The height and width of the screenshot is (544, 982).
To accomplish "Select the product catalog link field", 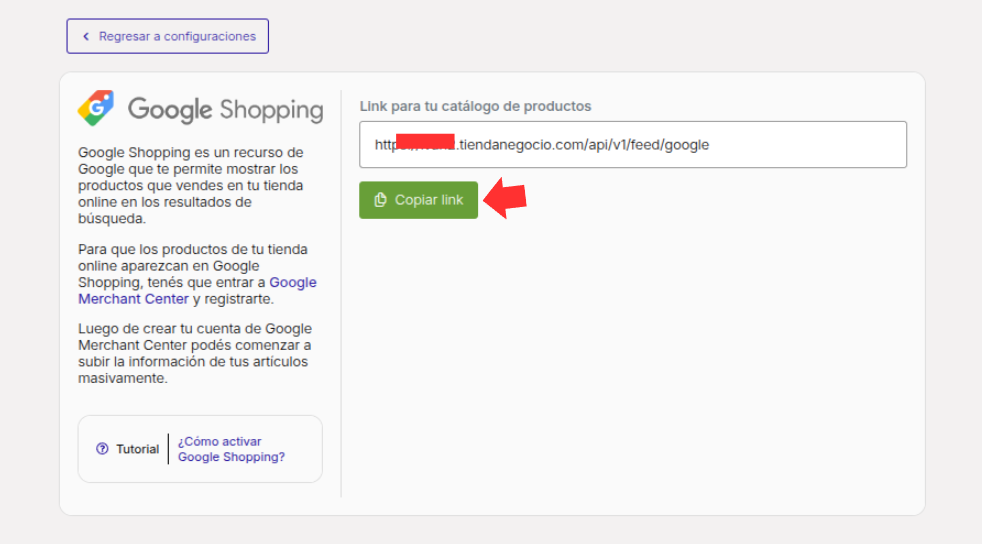I will [x=633, y=145].
